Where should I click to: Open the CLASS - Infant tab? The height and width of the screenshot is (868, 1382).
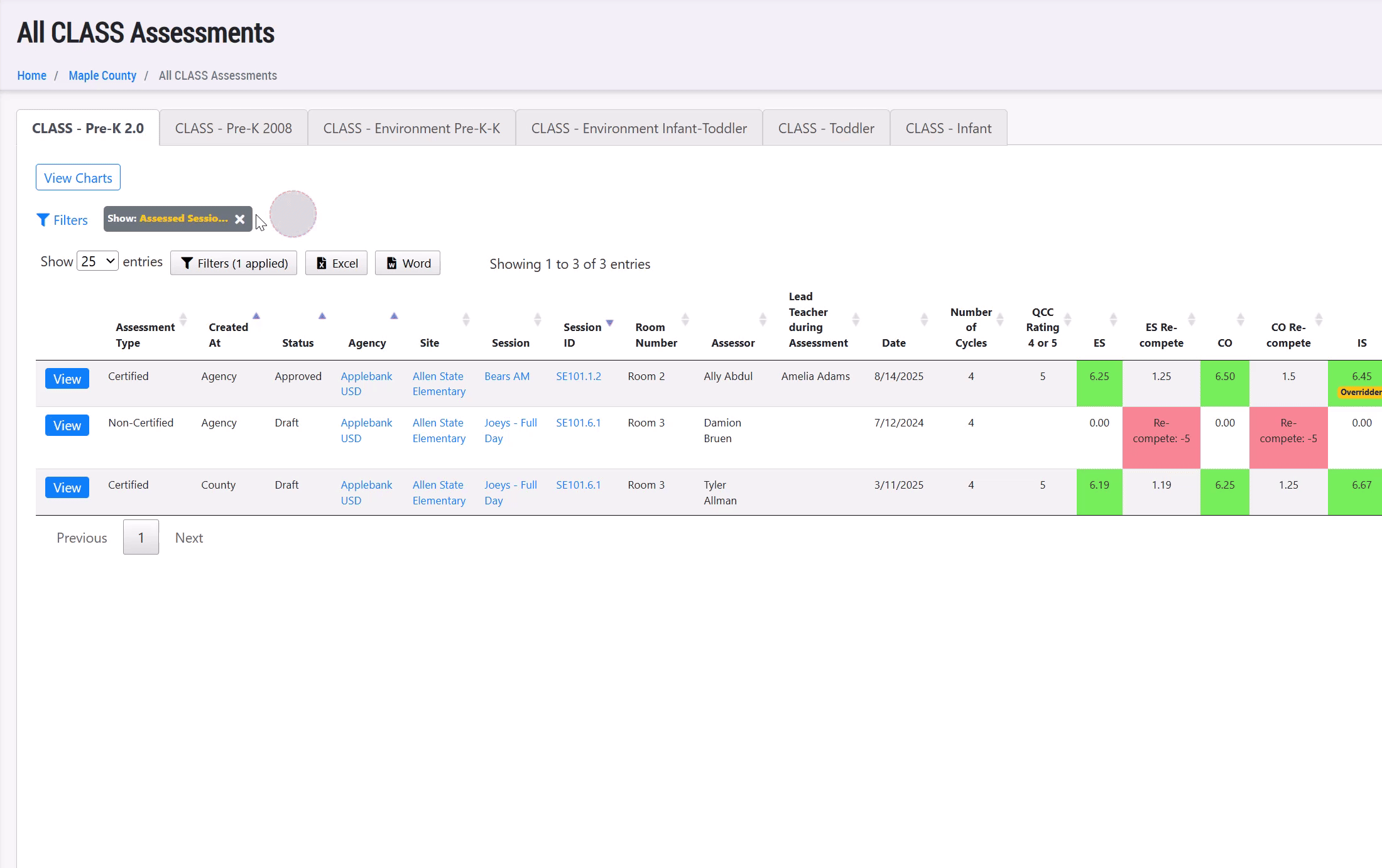point(948,128)
